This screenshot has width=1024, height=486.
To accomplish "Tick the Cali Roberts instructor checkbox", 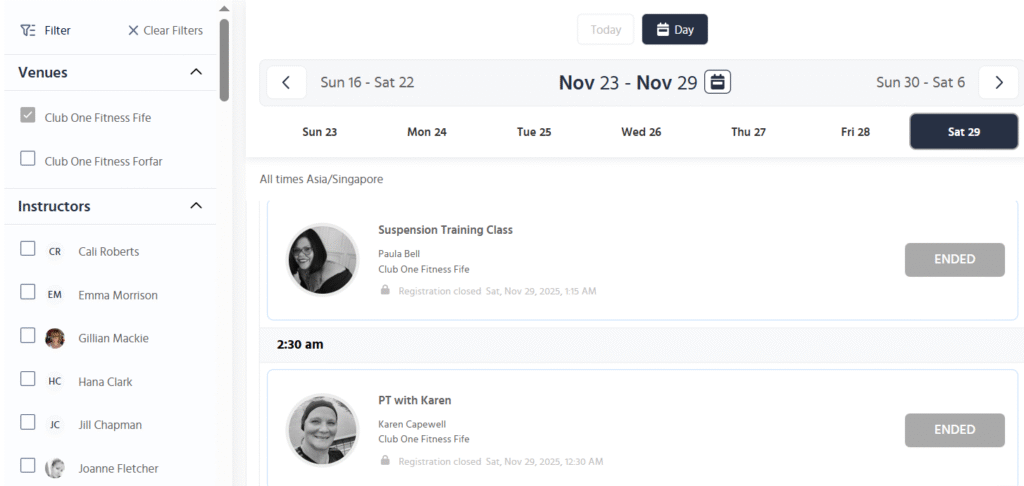I will (x=28, y=250).
